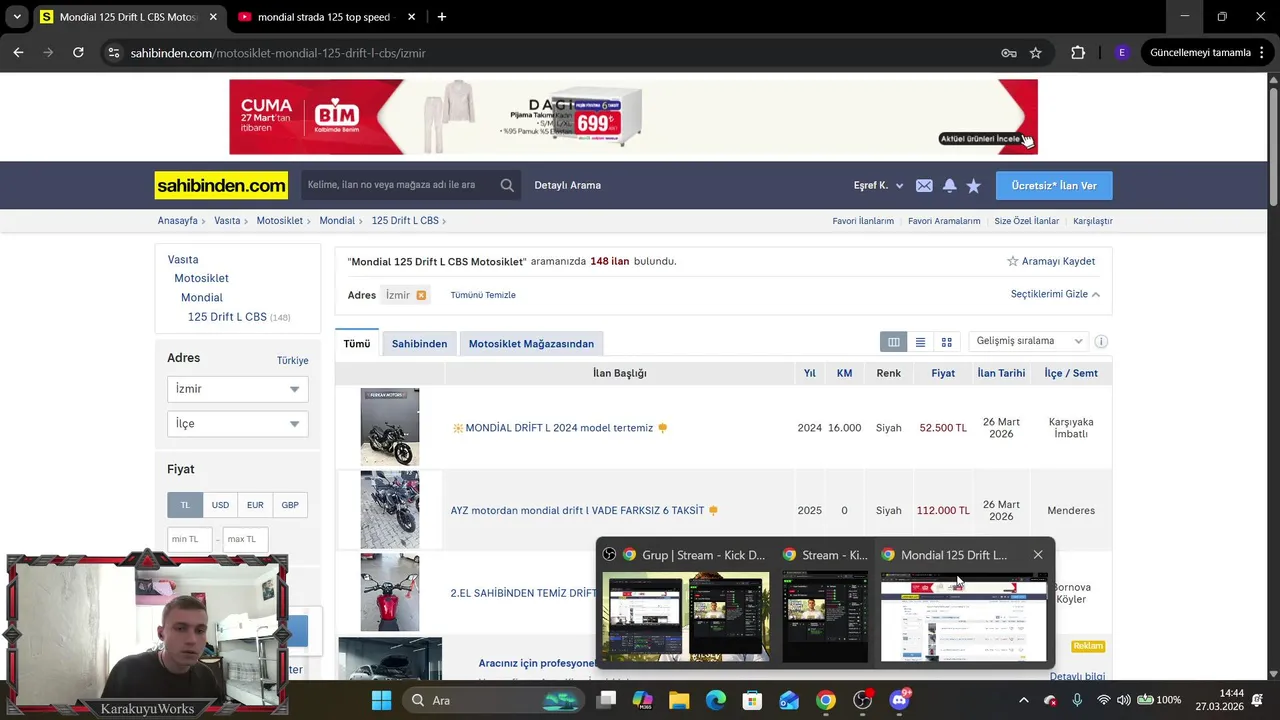The height and width of the screenshot is (720, 1280).
Task: Click the Motosiklet breadcrumb link
Action: coord(279,221)
